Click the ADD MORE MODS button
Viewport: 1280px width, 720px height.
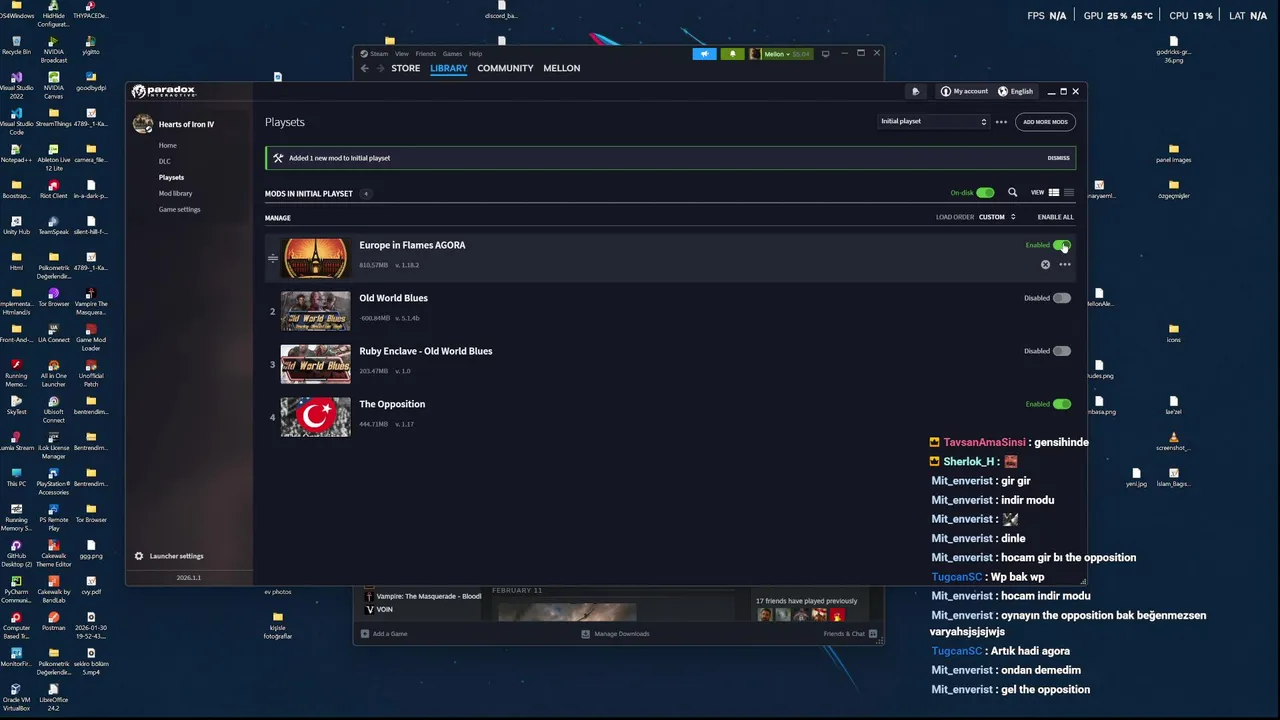[1045, 122]
